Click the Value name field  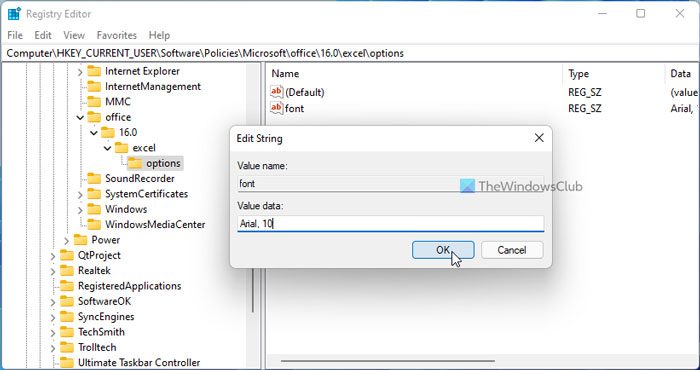[x=391, y=183]
